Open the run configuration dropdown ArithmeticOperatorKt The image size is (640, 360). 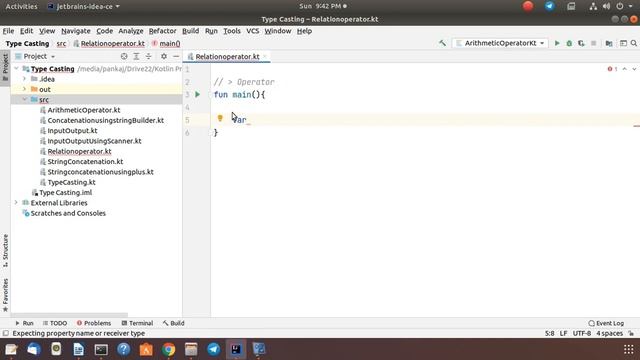[500, 43]
